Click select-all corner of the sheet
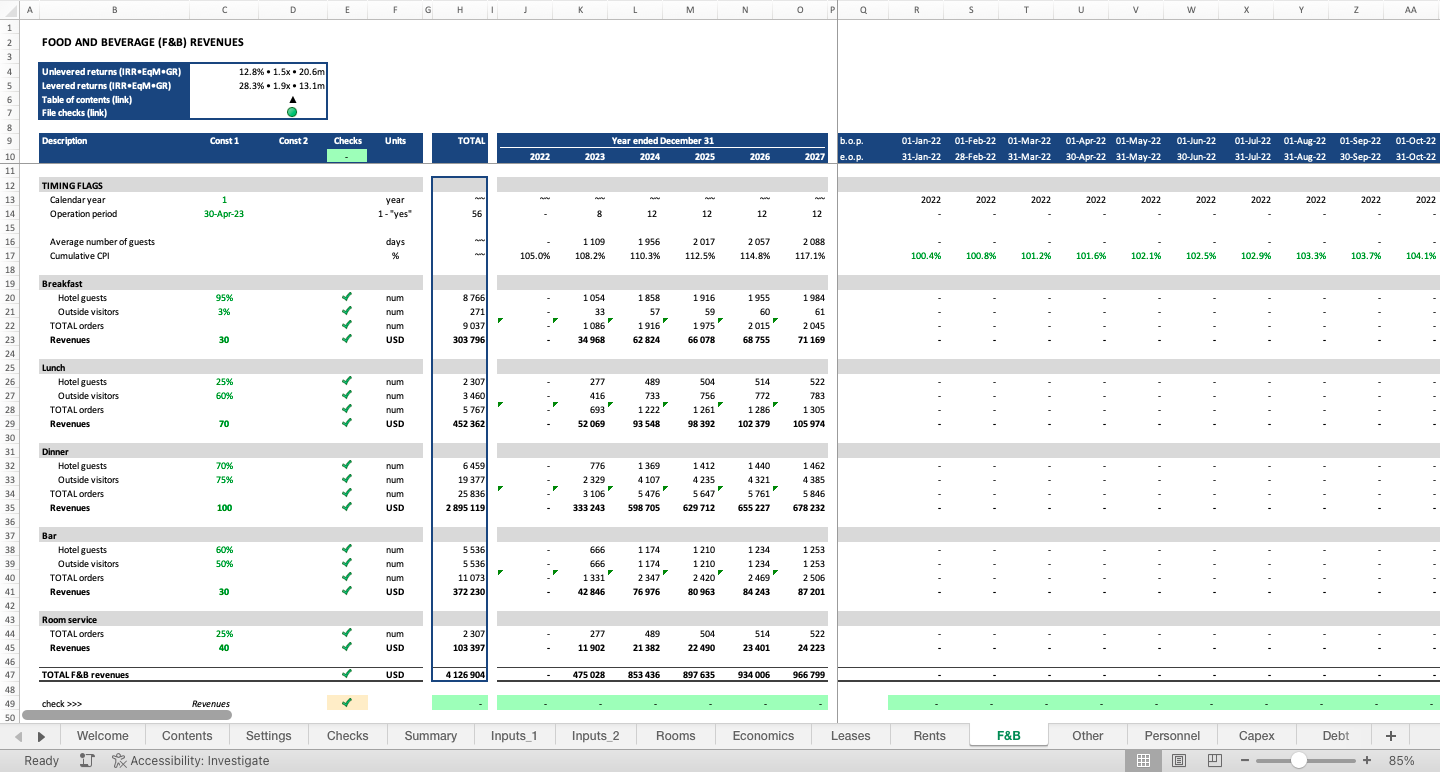The width and height of the screenshot is (1440, 772). pyautogui.click(x=9, y=9)
